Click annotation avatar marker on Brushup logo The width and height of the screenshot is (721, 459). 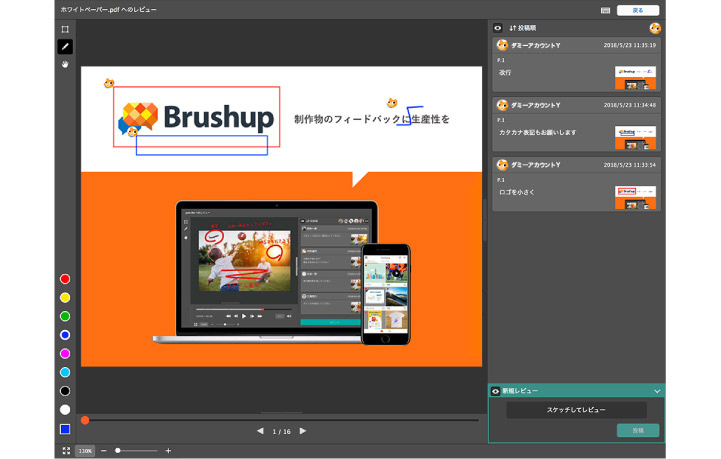pos(132,132)
